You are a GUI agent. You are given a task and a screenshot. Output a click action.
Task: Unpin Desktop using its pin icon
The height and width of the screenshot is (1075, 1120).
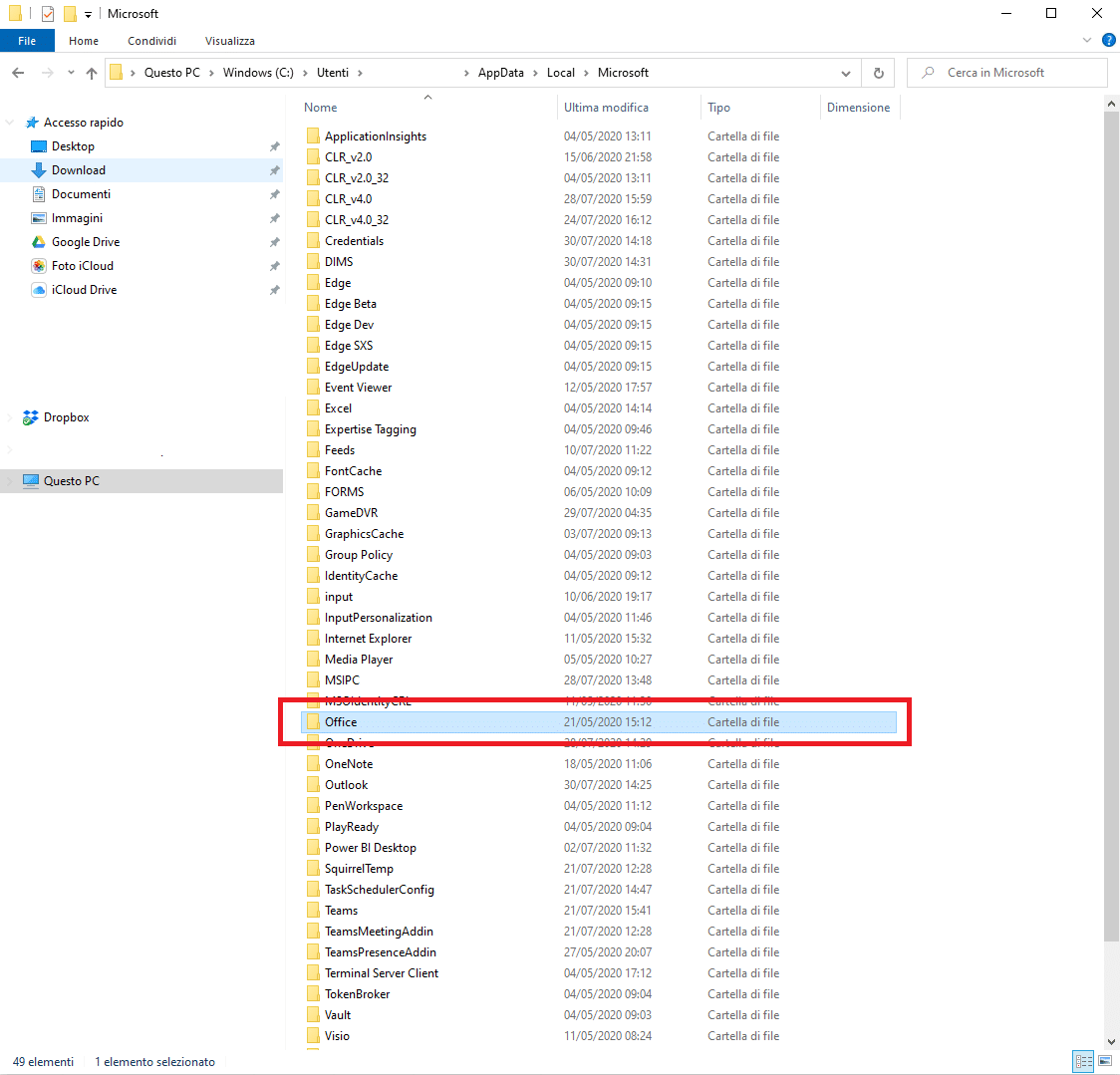pyautogui.click(x=274, y=146)
